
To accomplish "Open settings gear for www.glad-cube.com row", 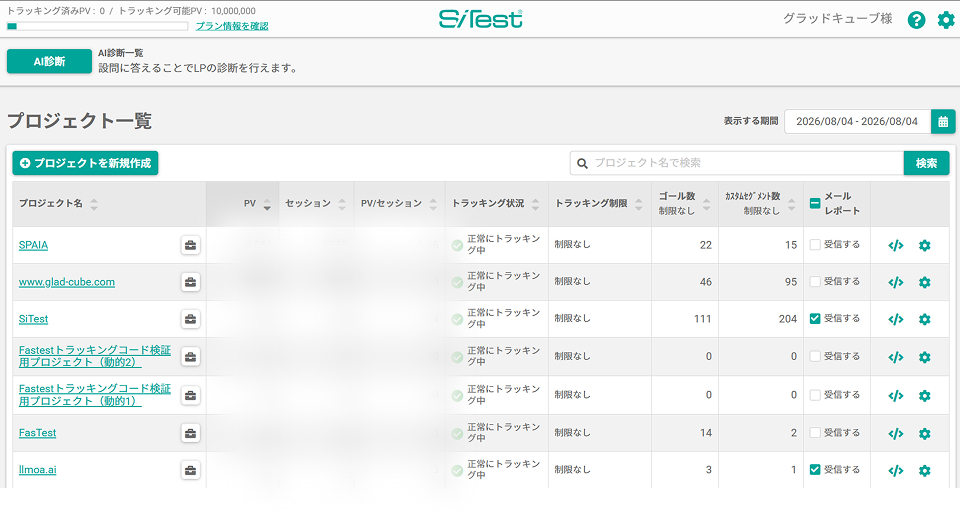I will point(924,282).
